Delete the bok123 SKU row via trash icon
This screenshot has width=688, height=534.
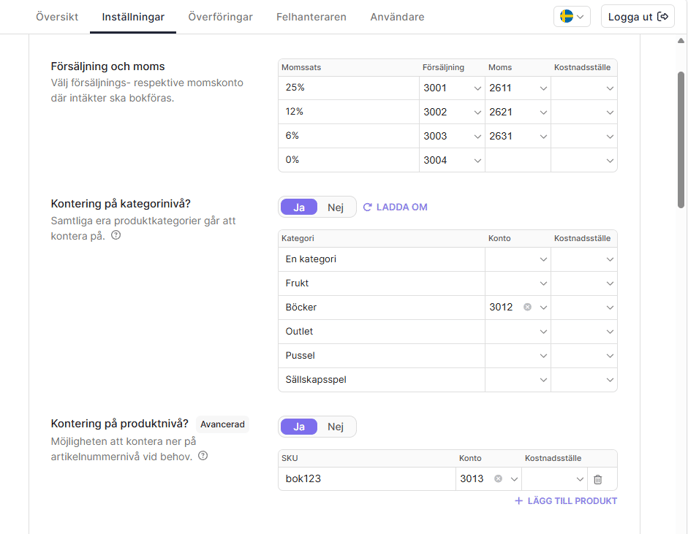597,479
